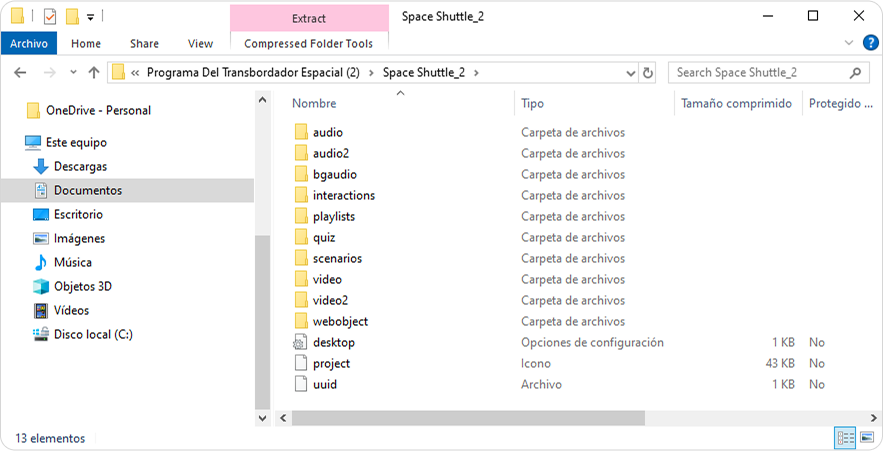Expand the address bar history dropdown

pos(631,73)
